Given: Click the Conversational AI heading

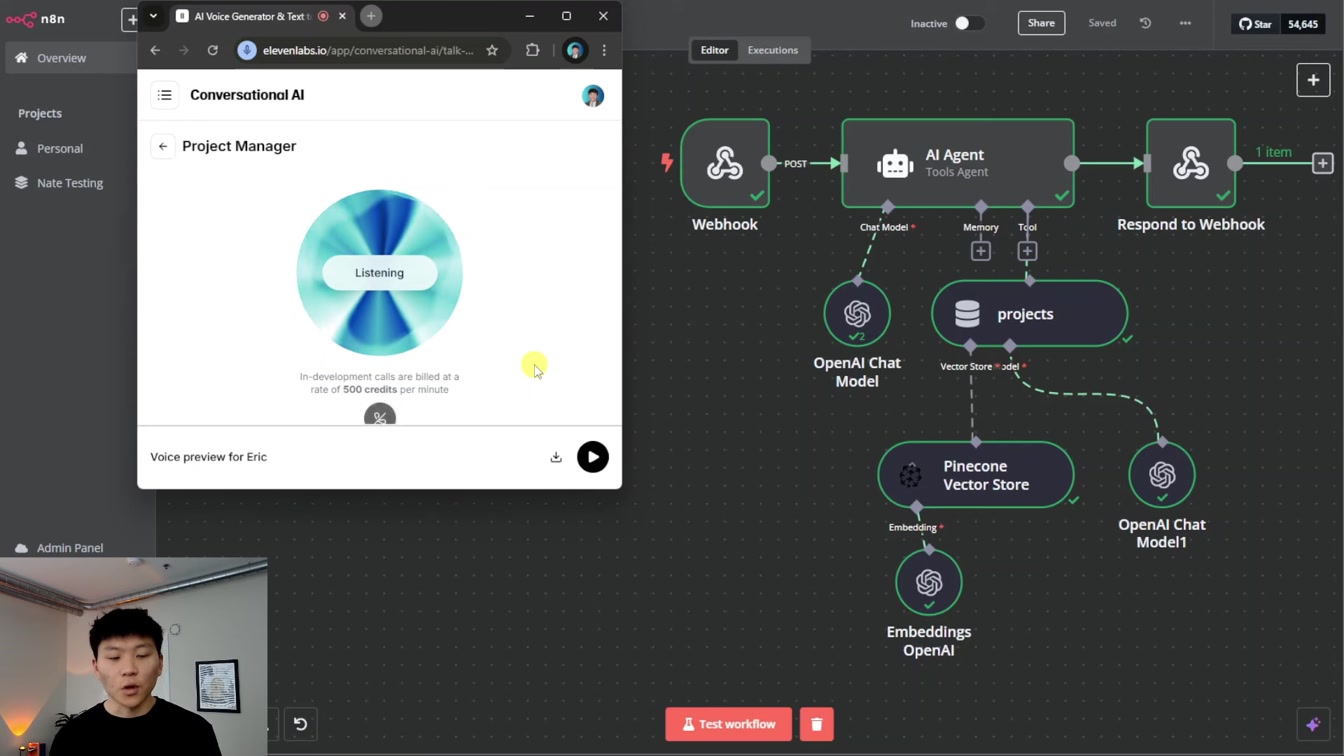Looking at the screenshot, I should tap(247, 95).
